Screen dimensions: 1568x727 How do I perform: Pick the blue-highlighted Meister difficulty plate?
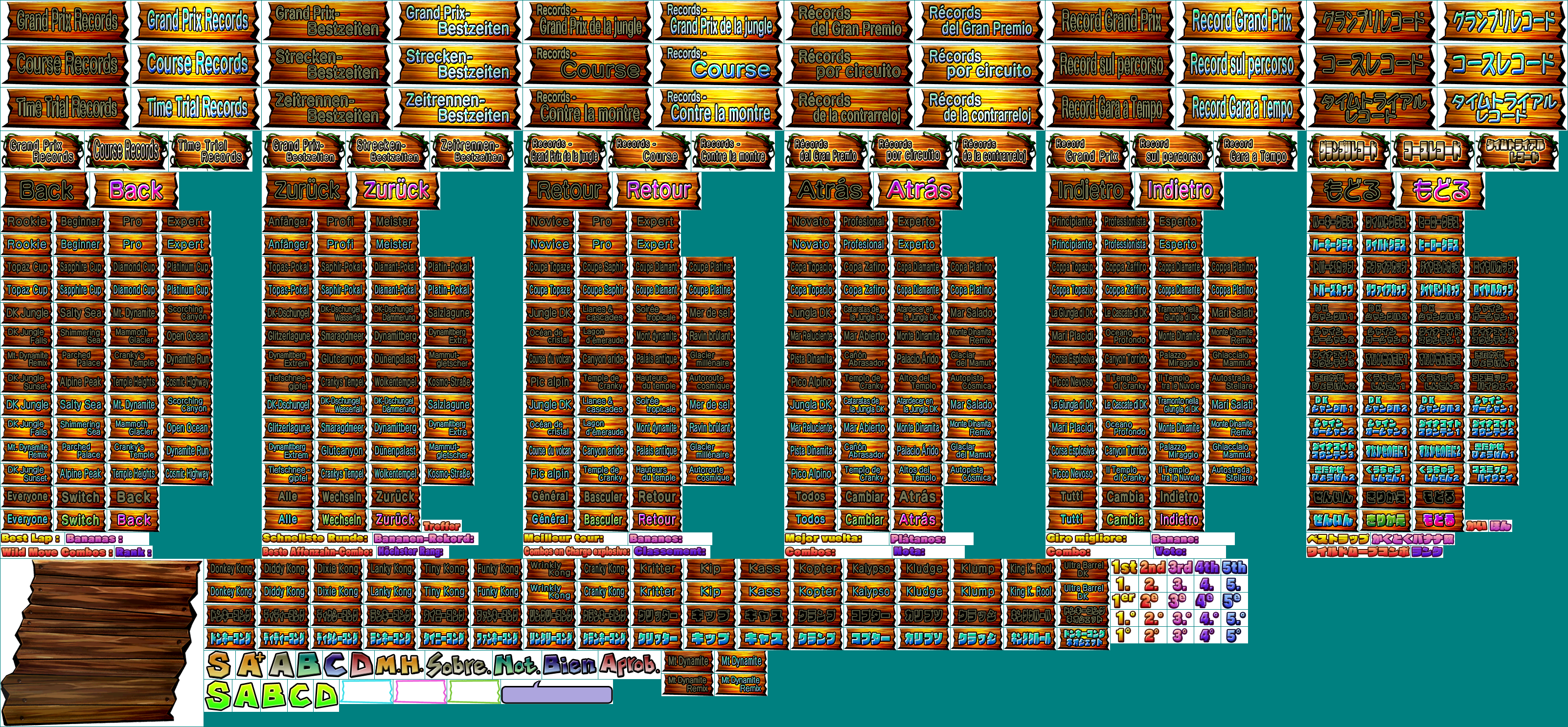point(394,244)
